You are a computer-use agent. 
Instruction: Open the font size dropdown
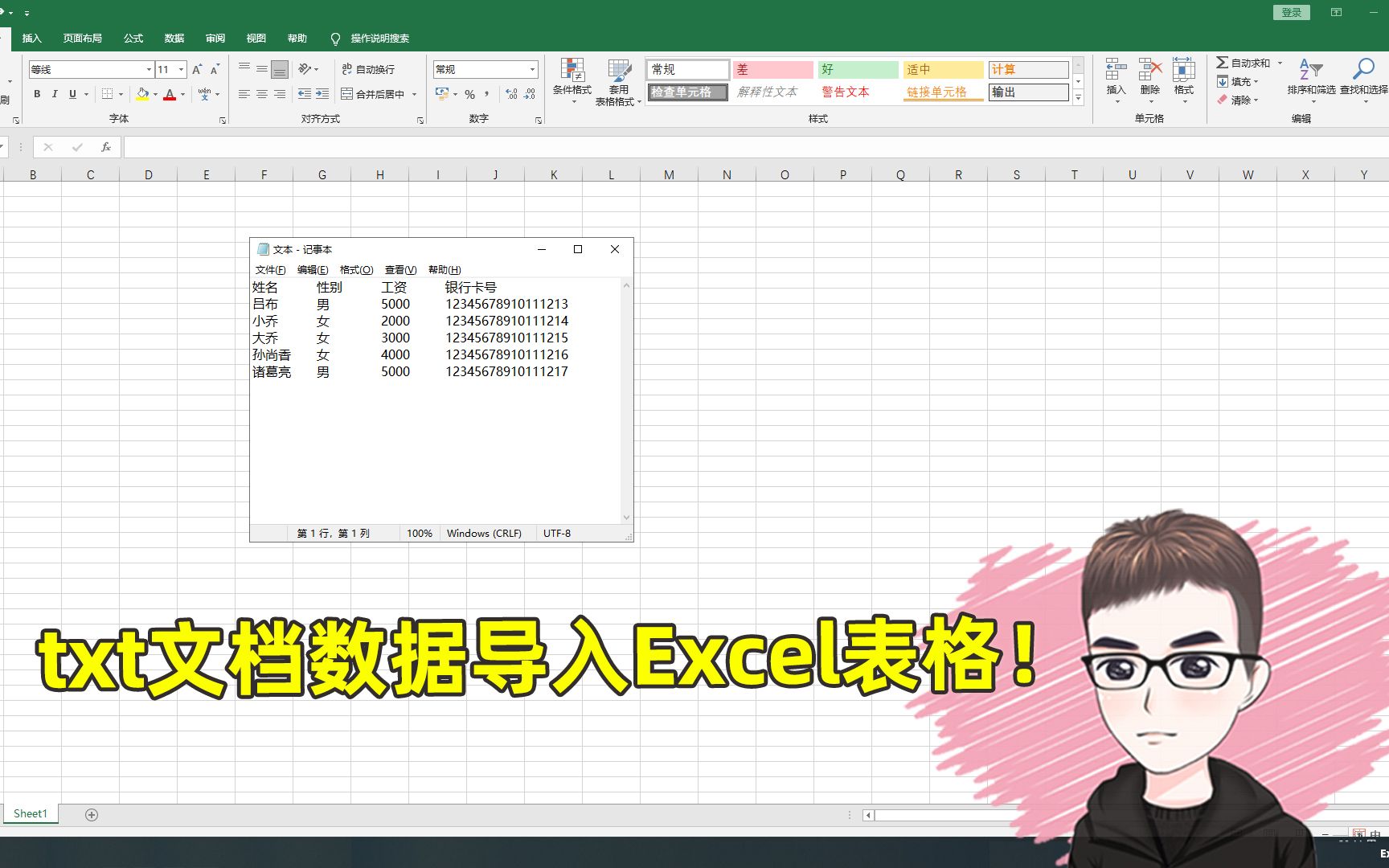pos(181,70)
